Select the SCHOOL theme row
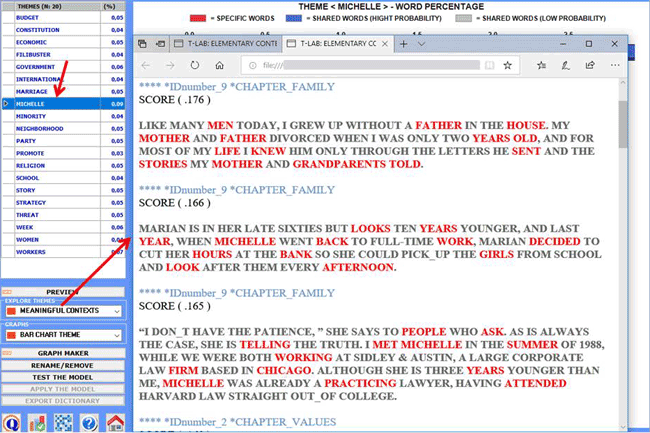This screenshot has width=650, height=433. pos(63,178)
